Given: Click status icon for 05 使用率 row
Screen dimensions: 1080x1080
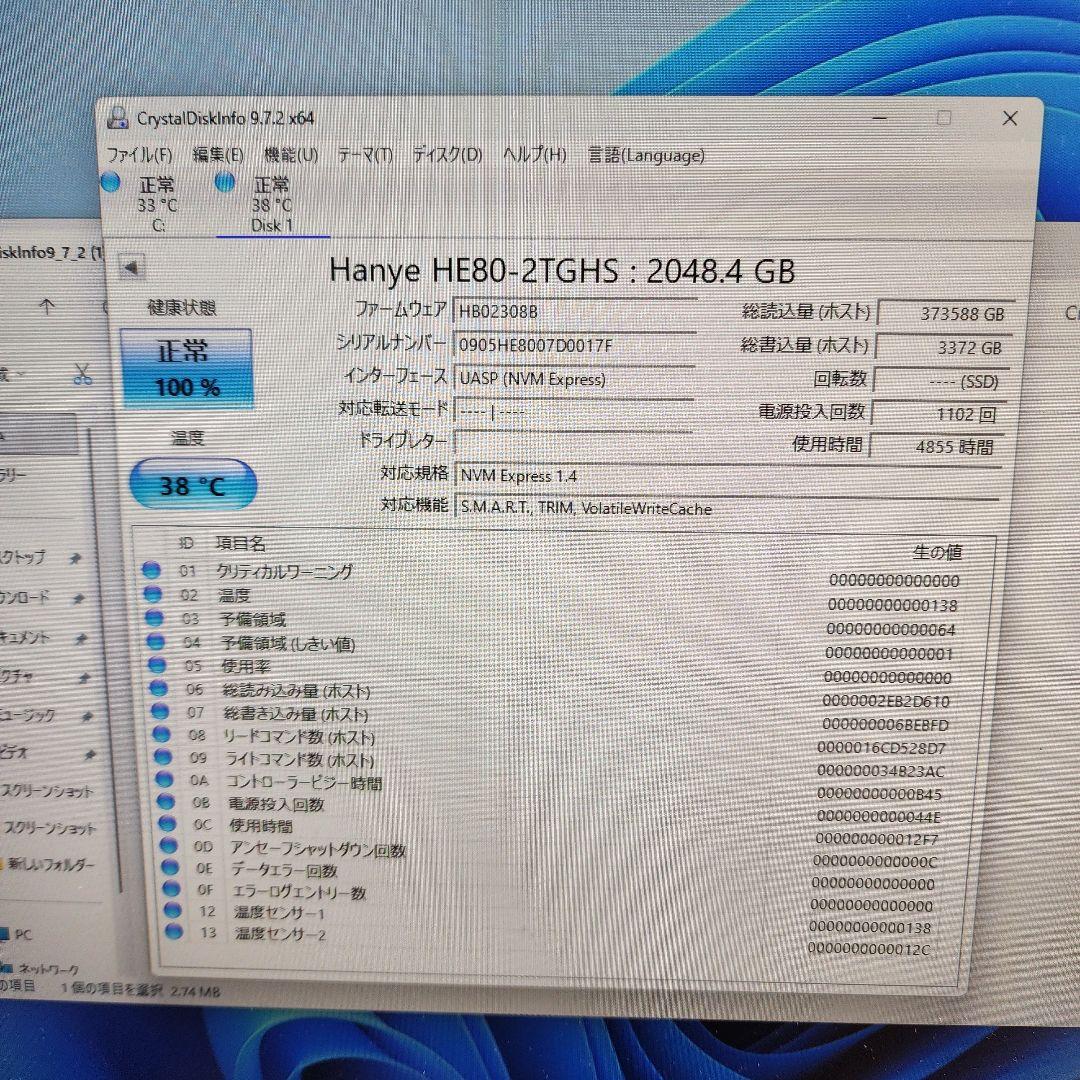Looking at the screenshot, I should pos(157,665).
